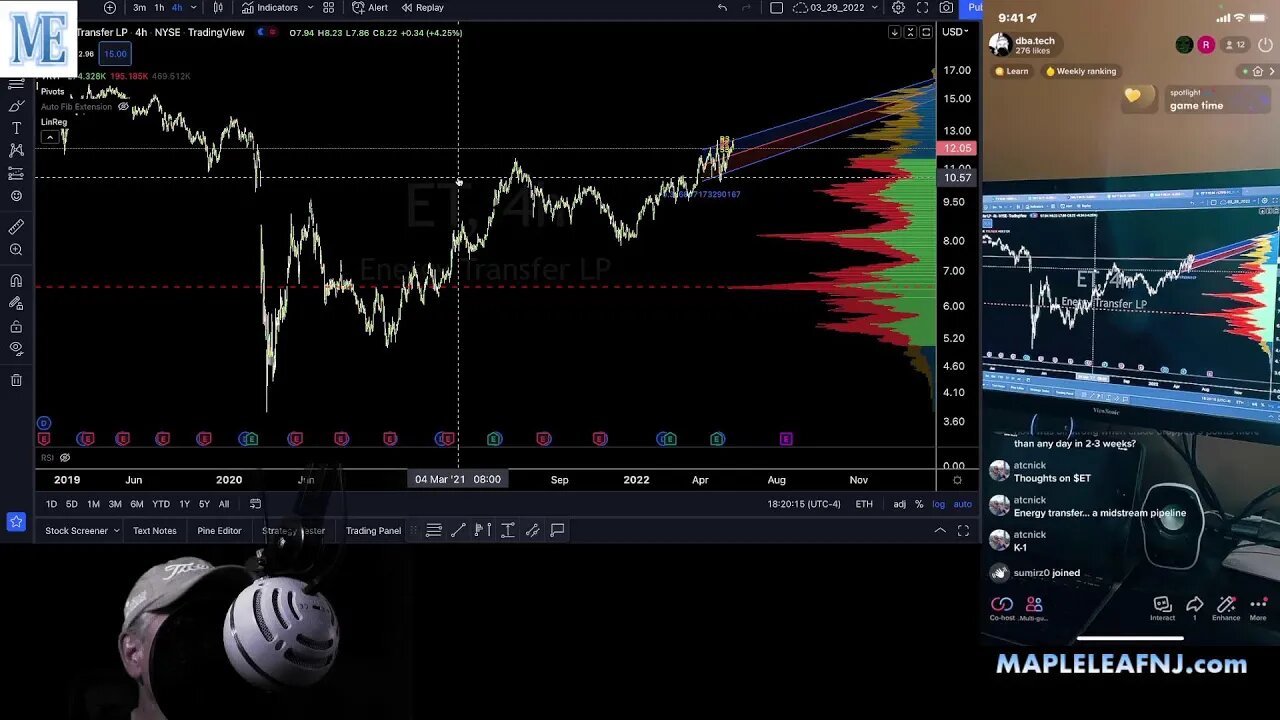This screenshot has width=1280, height=720.
Task: Set range to All
Action: (224, 504)
